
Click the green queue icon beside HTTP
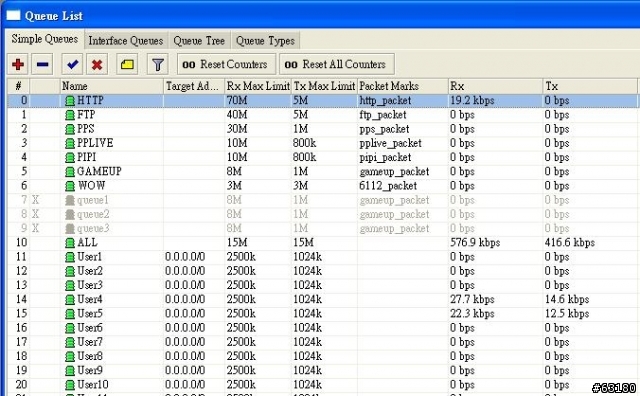point(70,100)
